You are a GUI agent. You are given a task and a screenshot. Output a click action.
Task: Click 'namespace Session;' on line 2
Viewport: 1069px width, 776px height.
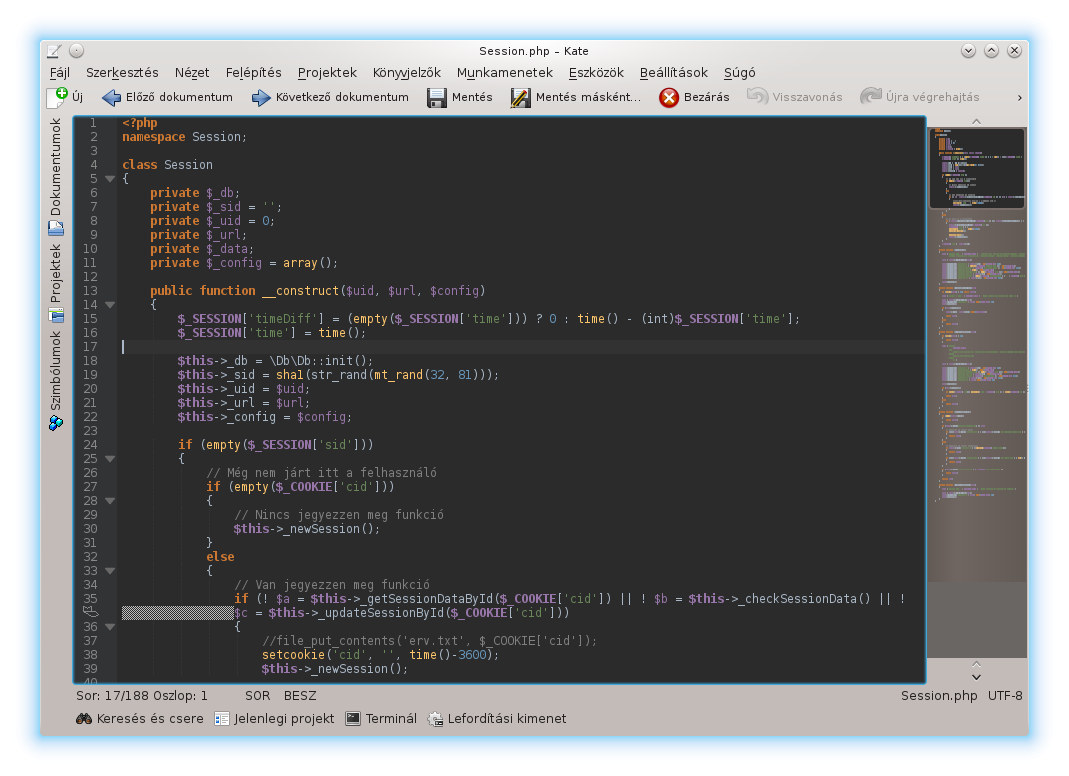pos(185,136)
